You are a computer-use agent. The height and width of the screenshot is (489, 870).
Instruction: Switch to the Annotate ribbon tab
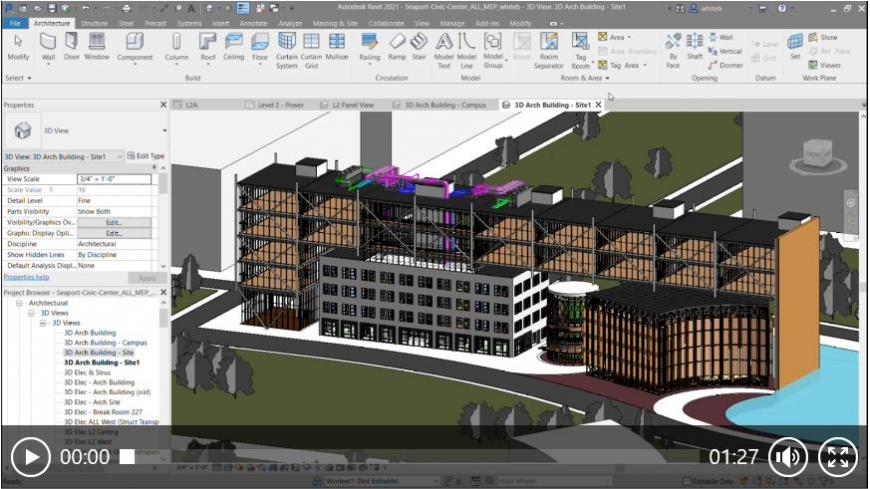[253, 23]
